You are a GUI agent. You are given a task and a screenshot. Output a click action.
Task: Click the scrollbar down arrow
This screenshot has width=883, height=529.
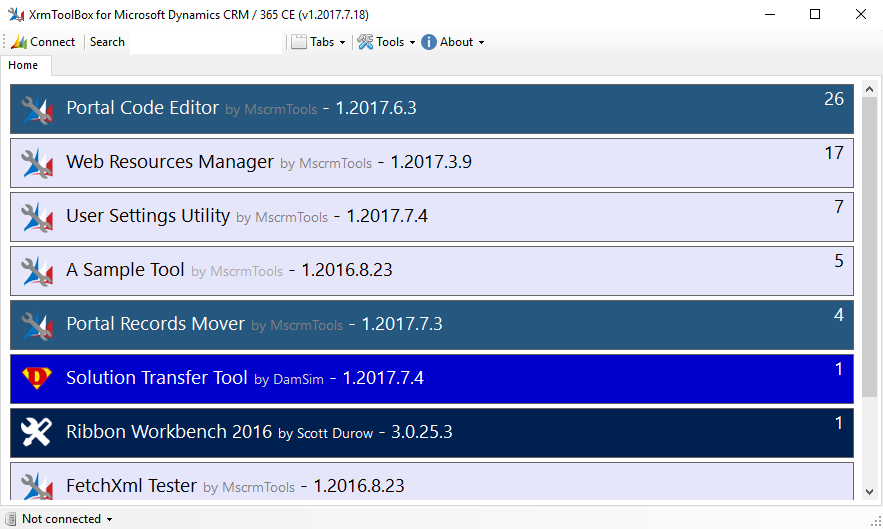(869, 492)
